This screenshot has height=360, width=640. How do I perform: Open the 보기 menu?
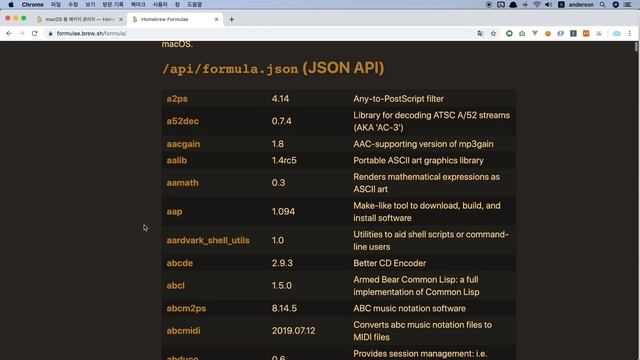90,4
